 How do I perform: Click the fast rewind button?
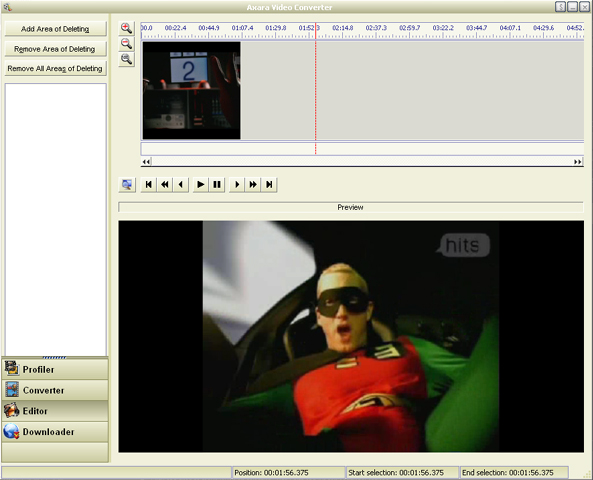[165, 185]
